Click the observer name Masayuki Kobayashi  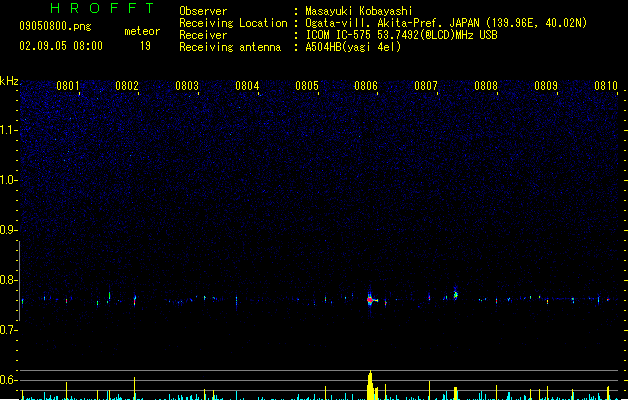click(359, 11)
